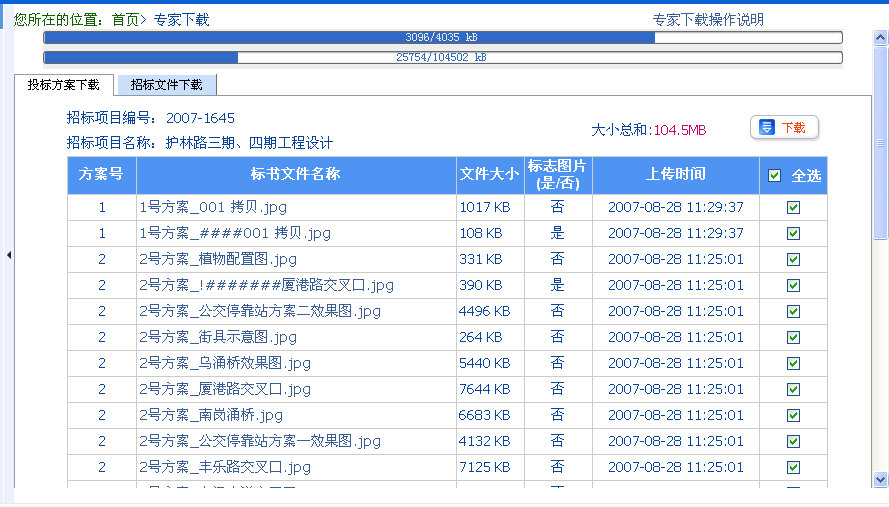Click upload time of 1号方案_001 拷贝.jpg
Screen dimensions: 889x507
click(676, 208)
